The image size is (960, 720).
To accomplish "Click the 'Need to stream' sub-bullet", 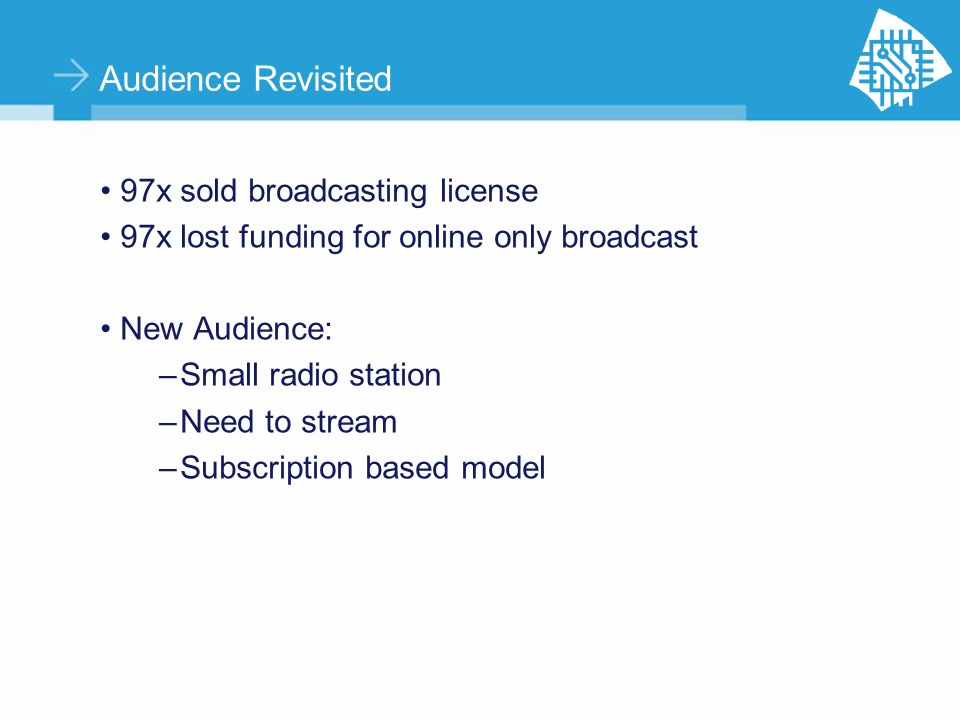I will (288, 422).
